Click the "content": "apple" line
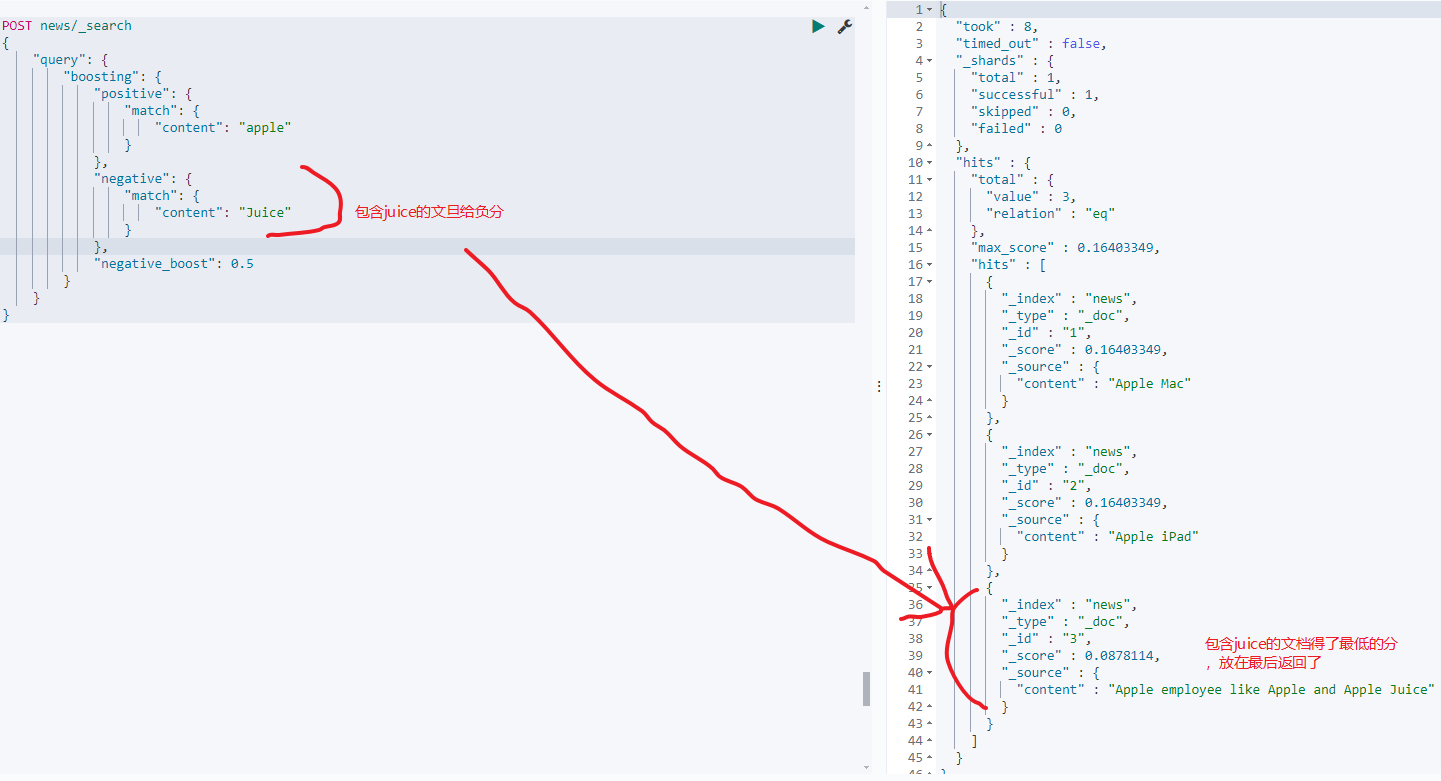This screenshot has width=1441, height=781. click(x=223, y=128)
